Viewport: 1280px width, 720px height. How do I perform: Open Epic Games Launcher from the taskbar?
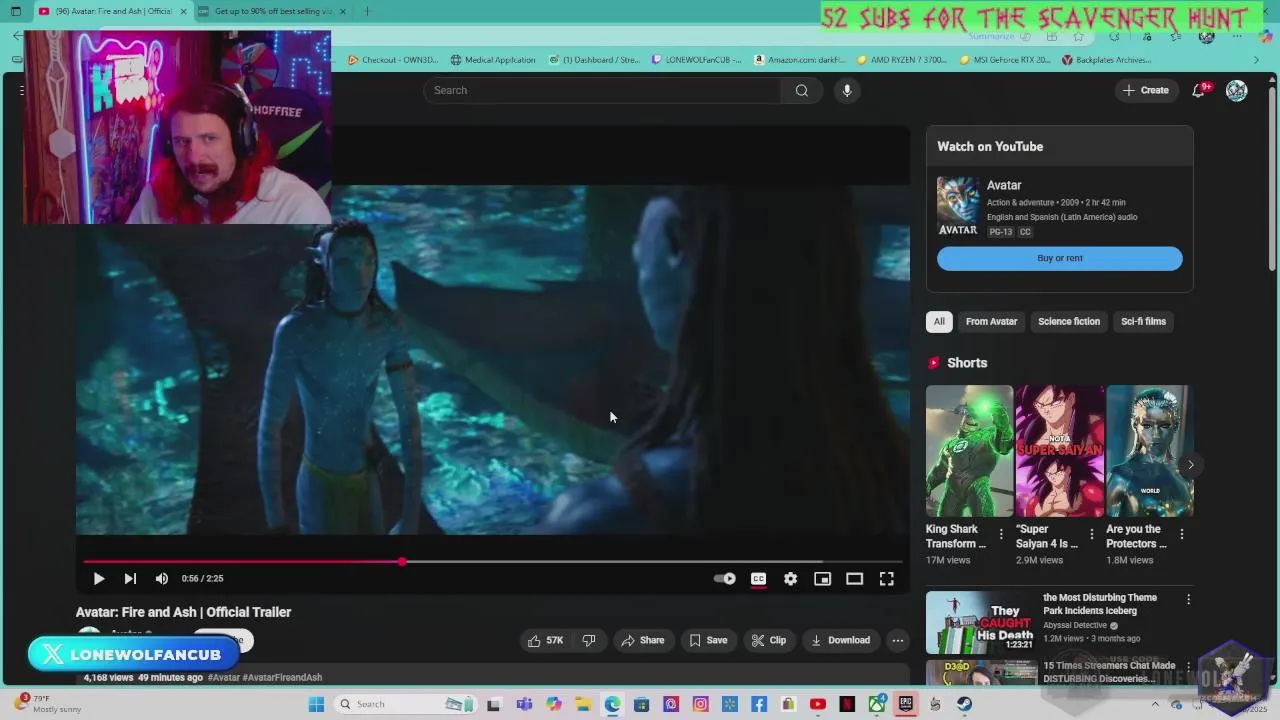(x=906, y=704)
